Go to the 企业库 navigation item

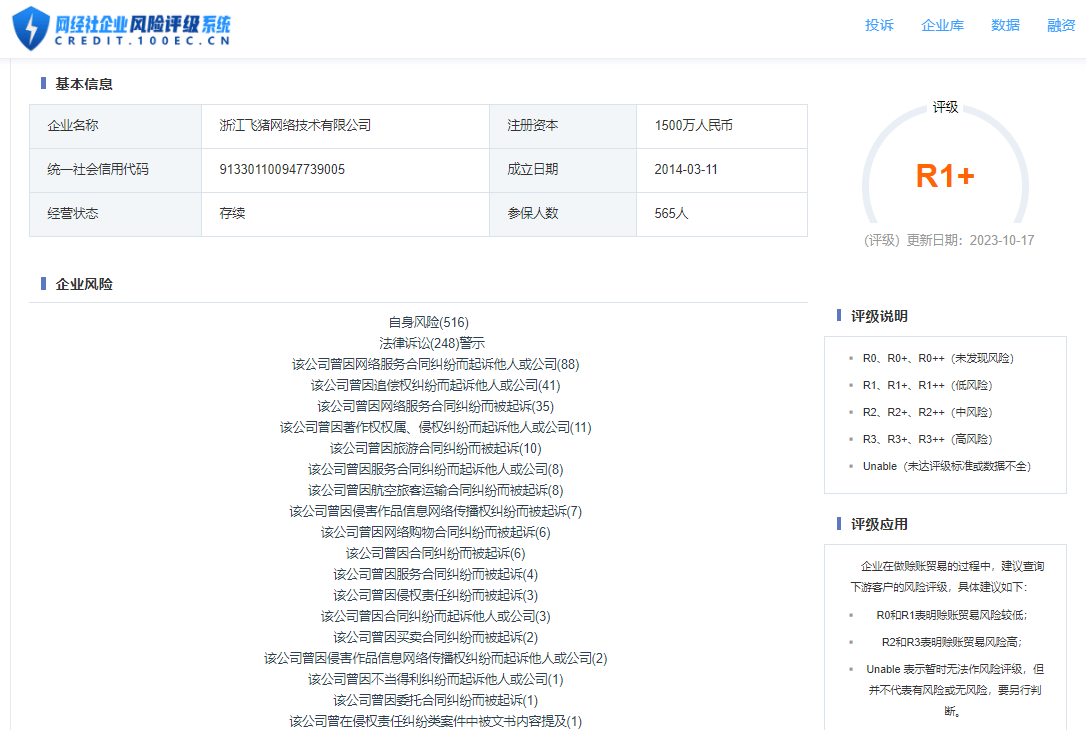[942, 26]
